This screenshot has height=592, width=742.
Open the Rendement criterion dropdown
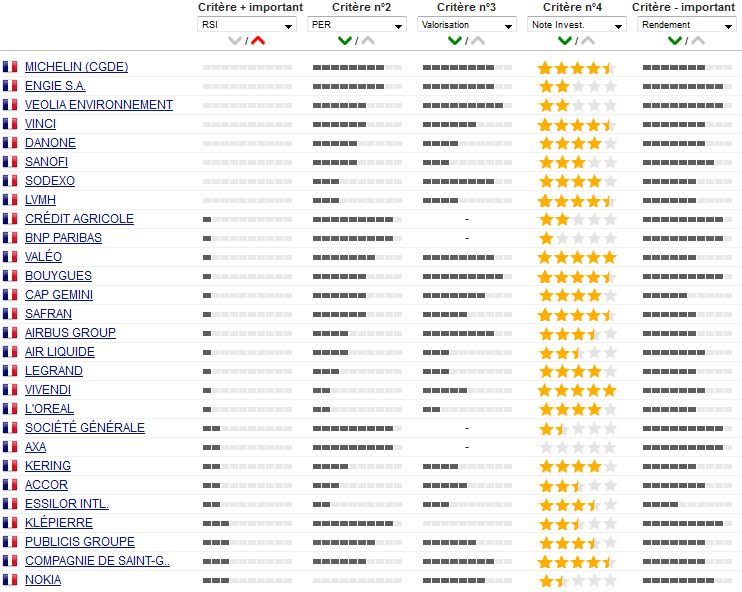pyautogui.click(x=686, y=25)
